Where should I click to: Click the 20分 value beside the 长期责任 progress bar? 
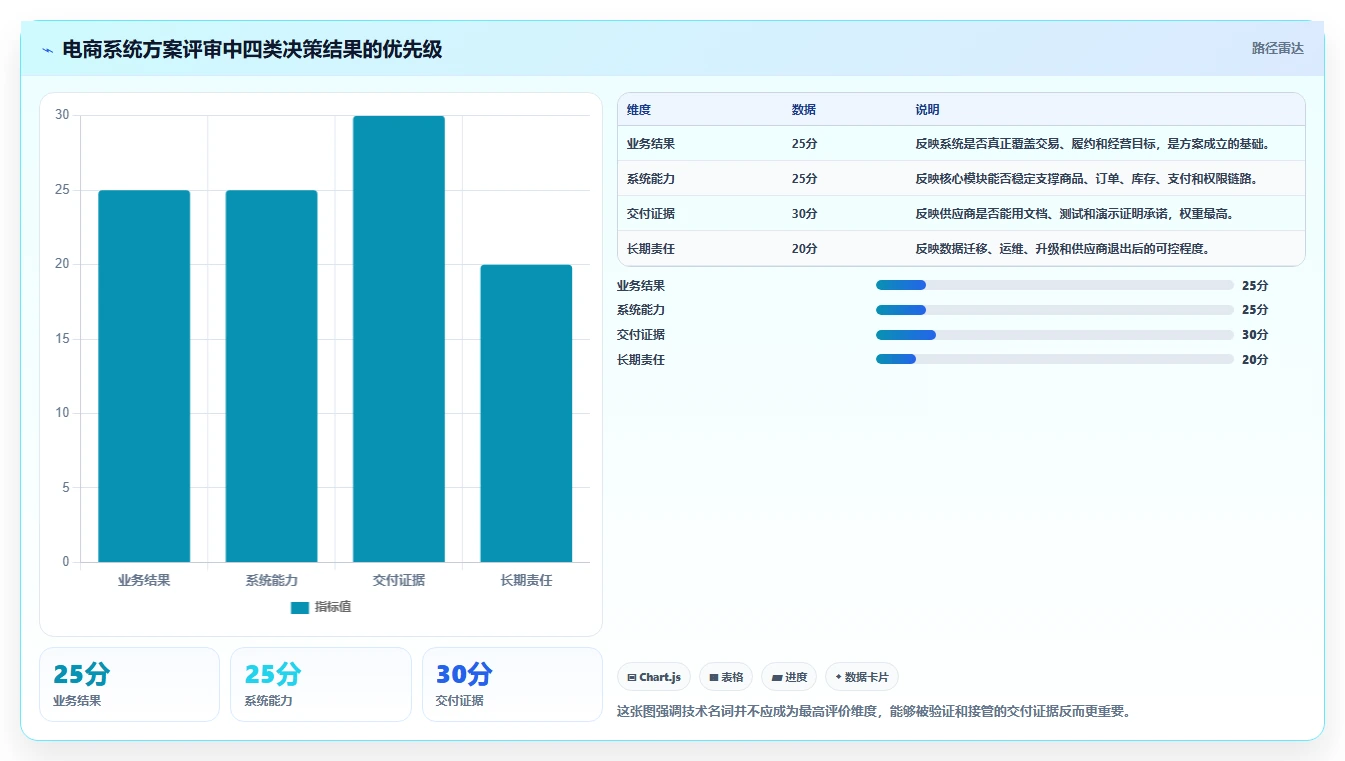click(x=1255, y=360)
